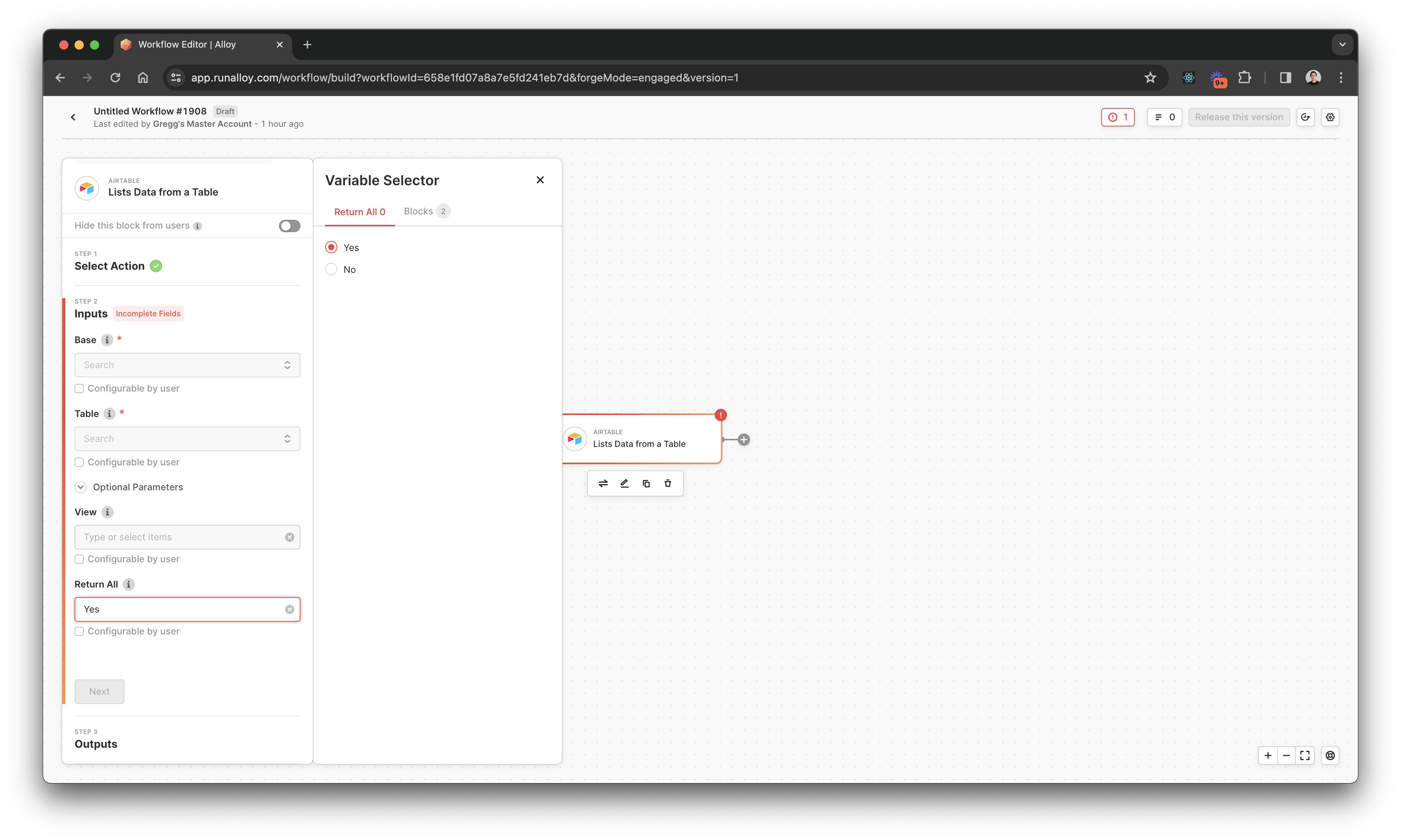Select the Workflow Editor browser tab
The width and height of the screenshot is (1401, 840).
(x=203, y=45)
